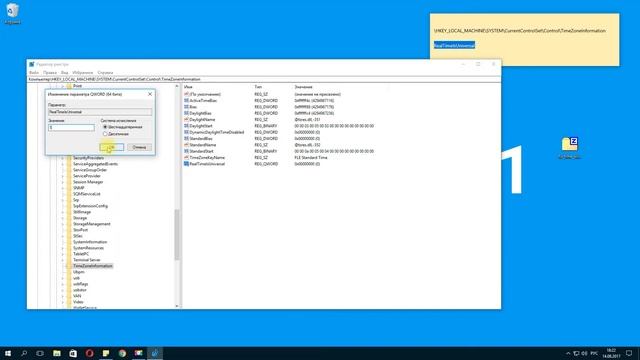Click the keyboard language indicator in tray
The height and width of the screenshot is (360, 640).
coord(594,353)
